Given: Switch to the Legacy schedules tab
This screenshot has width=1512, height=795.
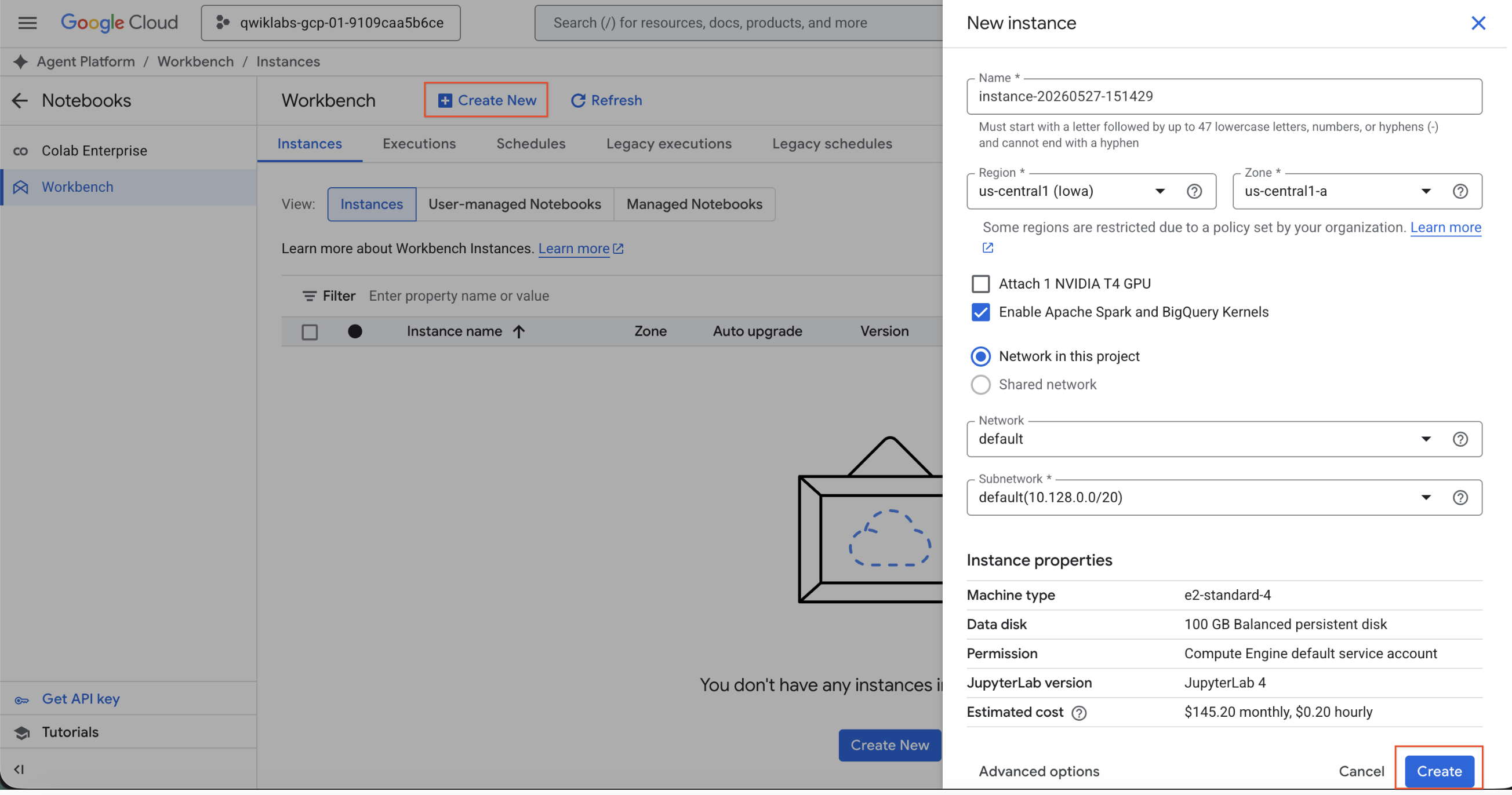Looking at the screenshot, I should [x=832, y=144].
